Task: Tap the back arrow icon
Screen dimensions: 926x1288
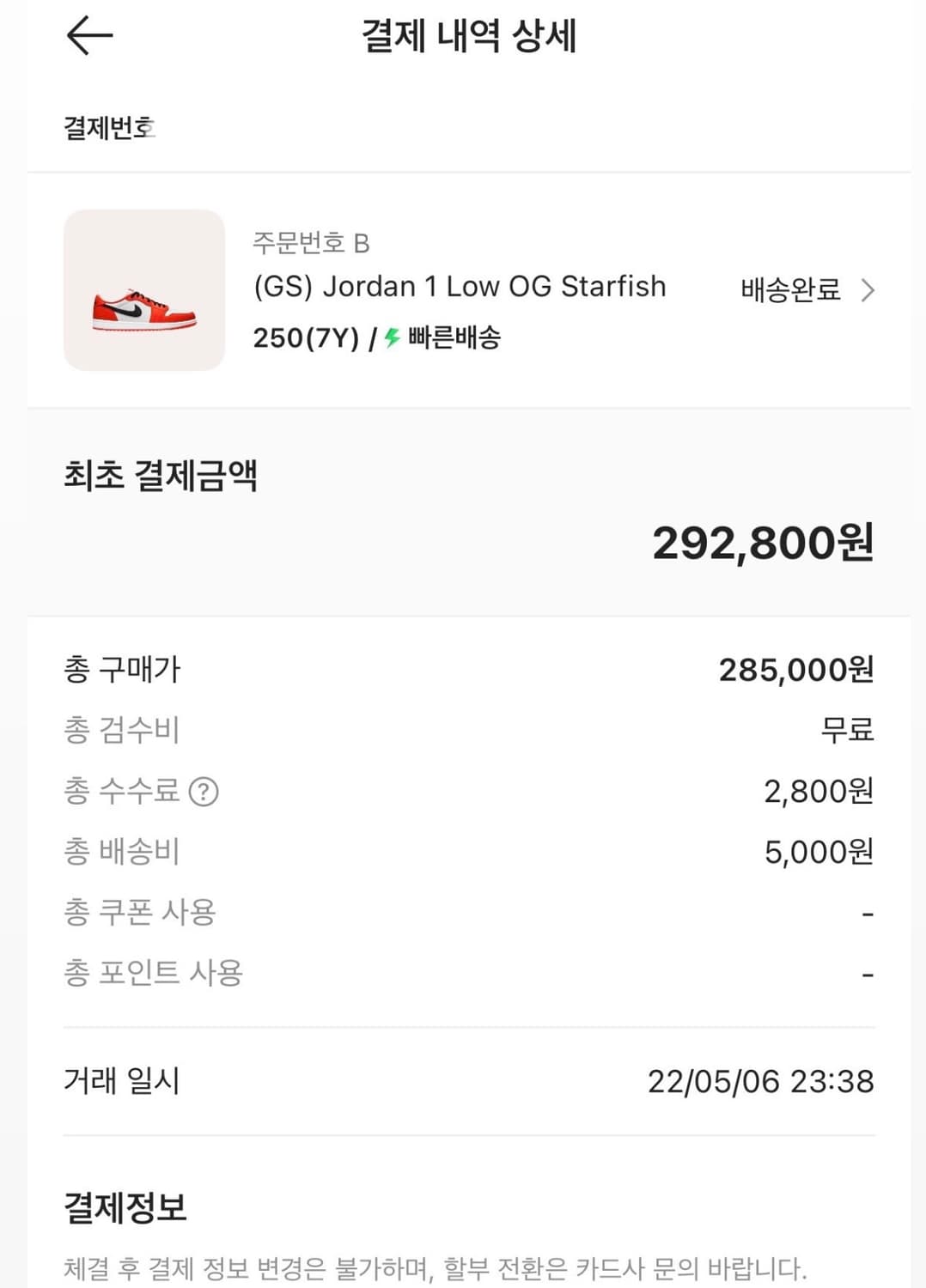Action: [x=89, y=36]
